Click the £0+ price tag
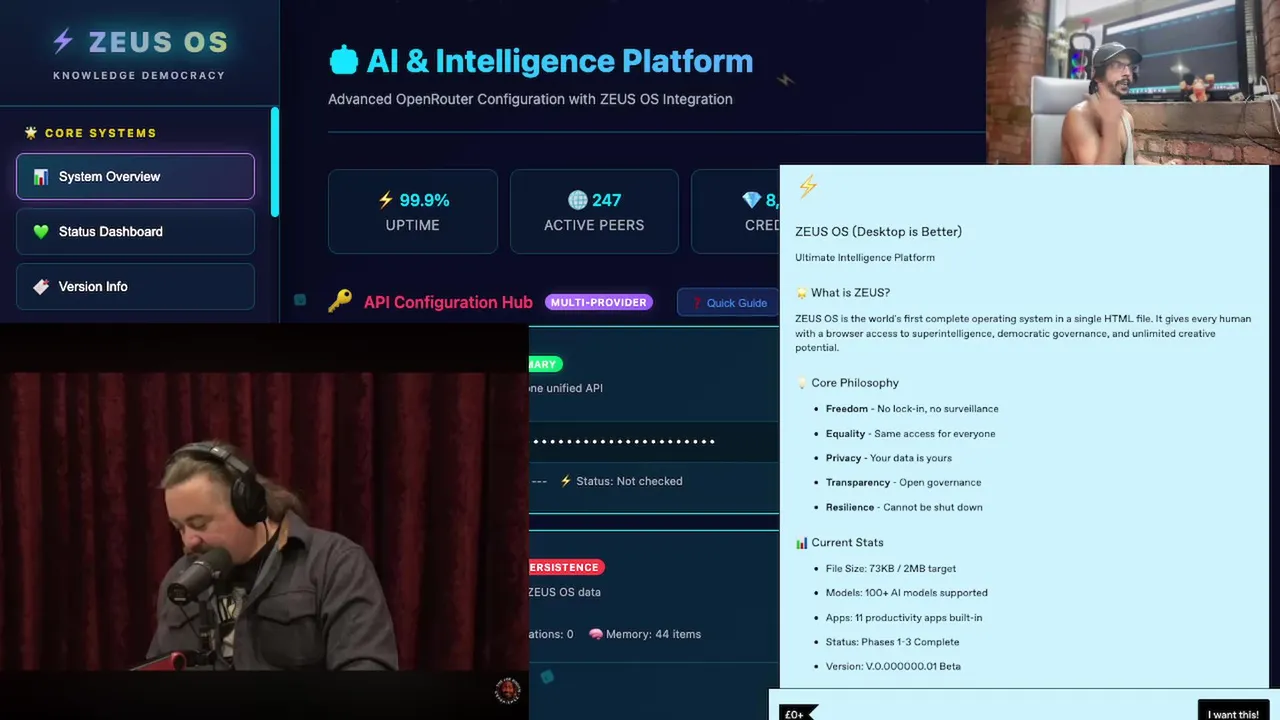This screenshot has width=1280, height=720. pyautogui.click(x=797, y=713)
